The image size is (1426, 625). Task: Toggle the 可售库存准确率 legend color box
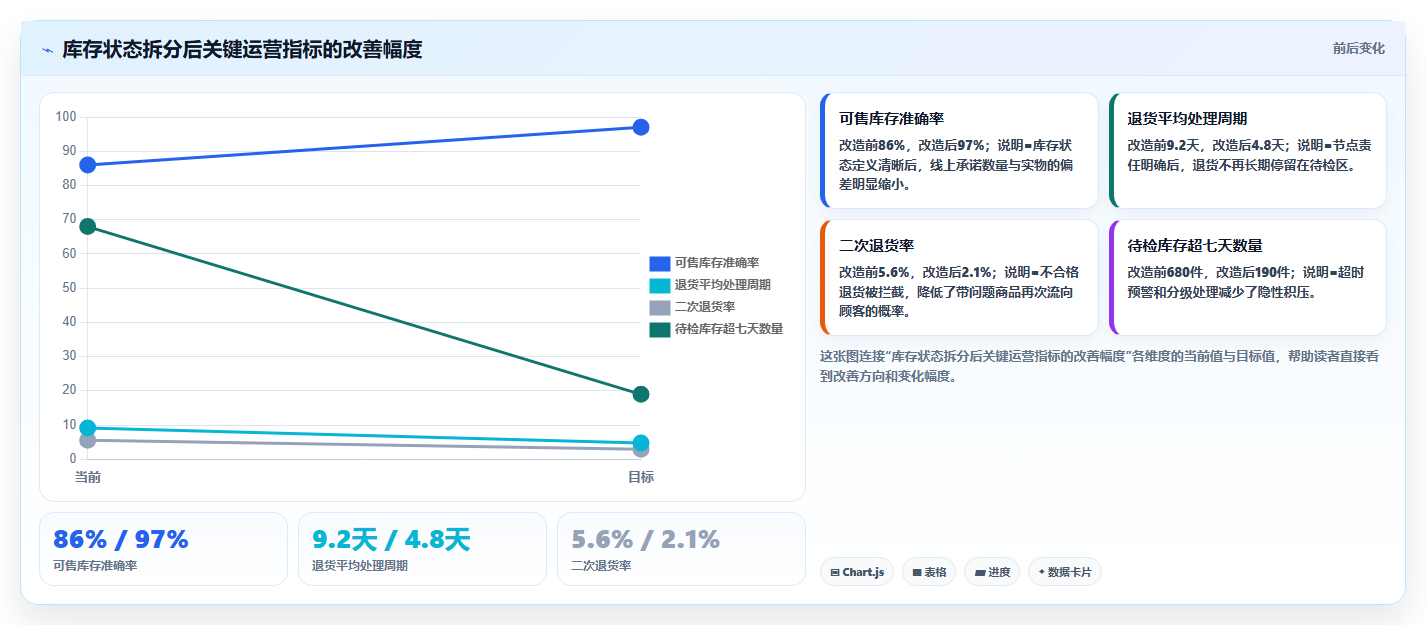coord(659,263)
